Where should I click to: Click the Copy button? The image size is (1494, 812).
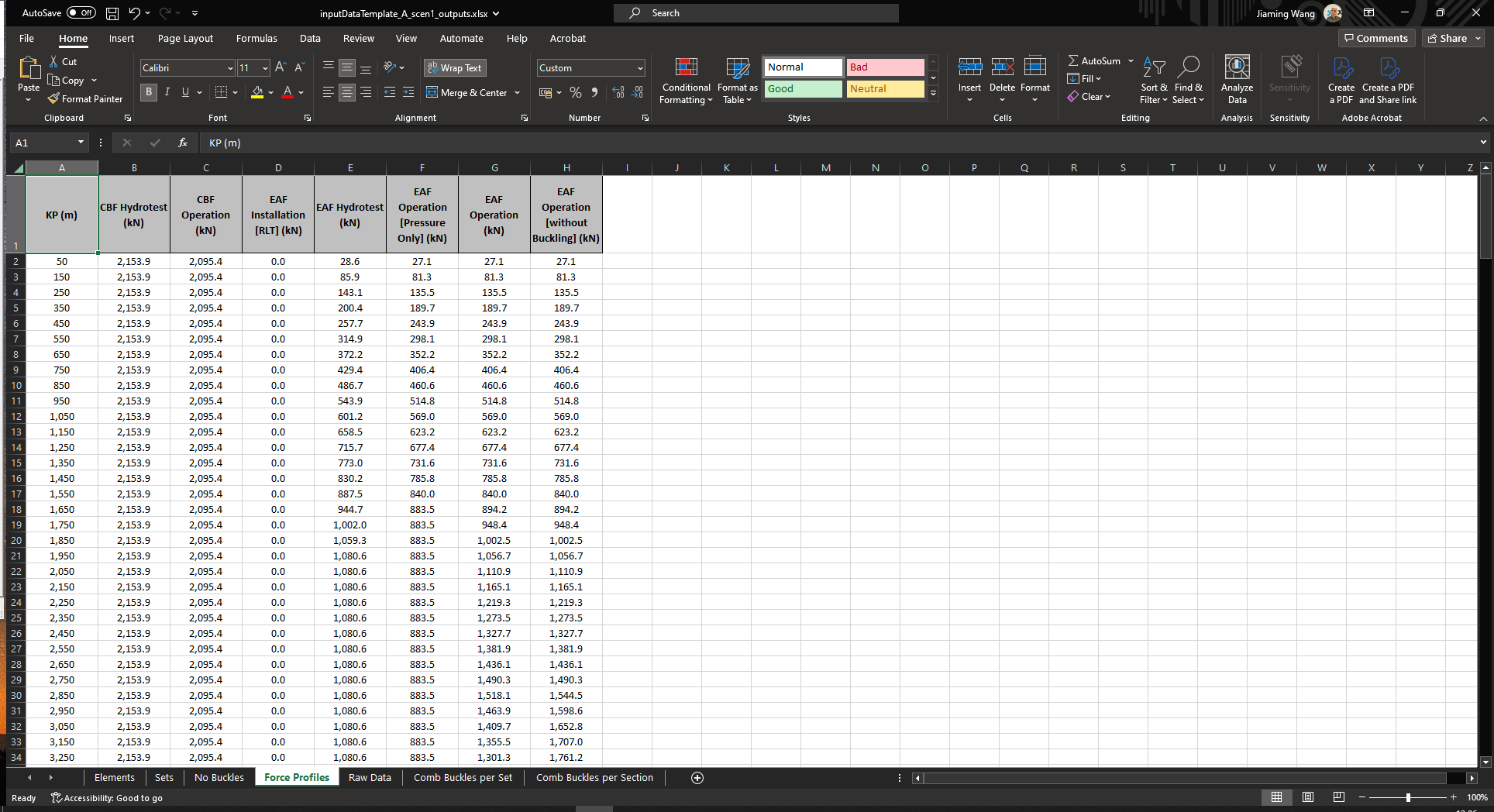click(66, 81)
